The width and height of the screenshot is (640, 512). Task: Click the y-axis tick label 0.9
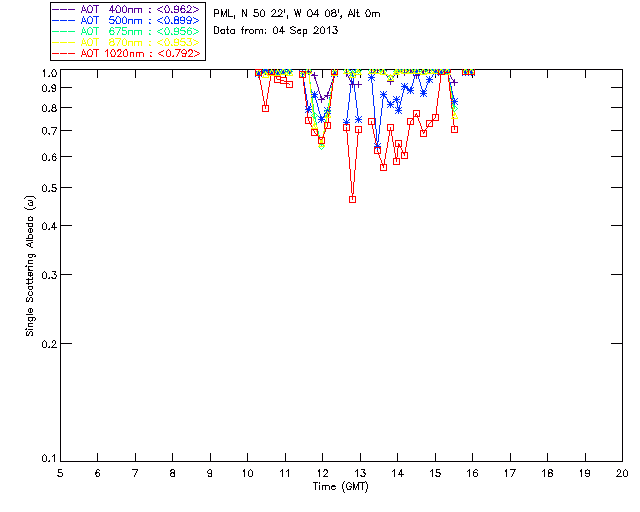click(49, 88)
